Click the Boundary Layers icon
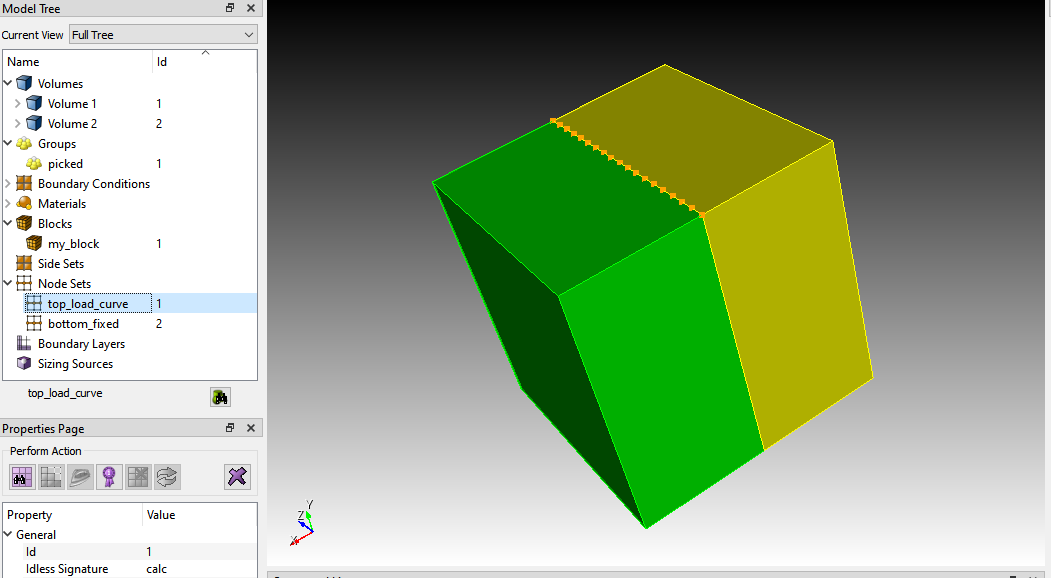 tap(24, 343)
